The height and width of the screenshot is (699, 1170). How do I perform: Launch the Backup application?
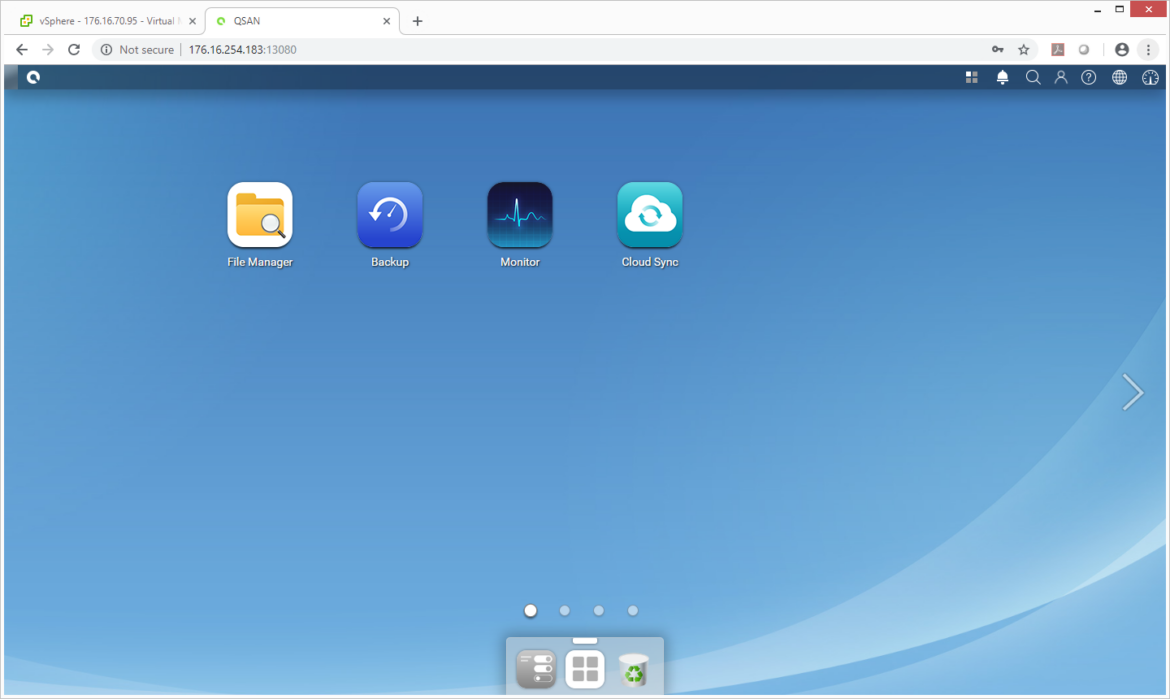tap(390, 215)
